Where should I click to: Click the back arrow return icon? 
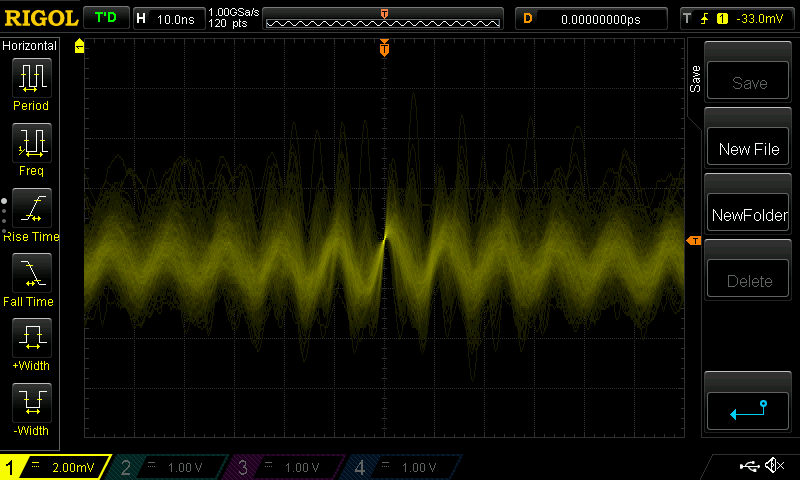(x=748, y=408)
